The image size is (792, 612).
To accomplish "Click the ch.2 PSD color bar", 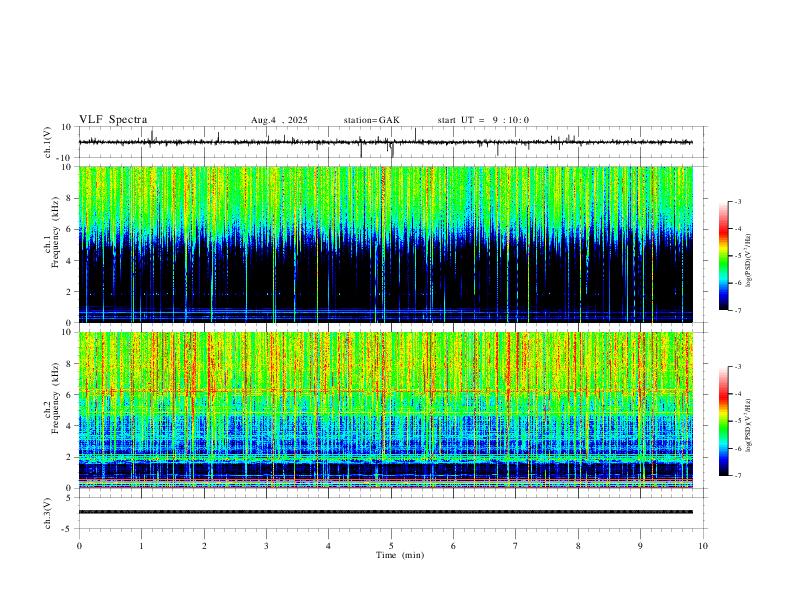I will (x=723, y=421).
